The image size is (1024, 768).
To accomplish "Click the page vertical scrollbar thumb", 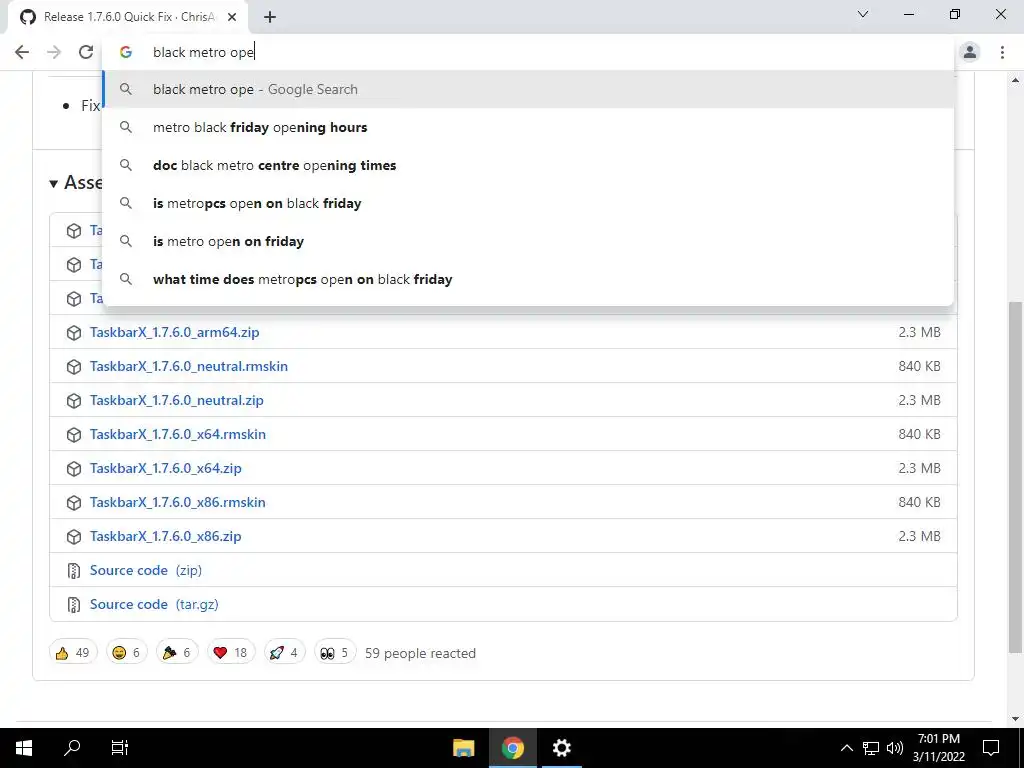I will (x=1015, y=477).
